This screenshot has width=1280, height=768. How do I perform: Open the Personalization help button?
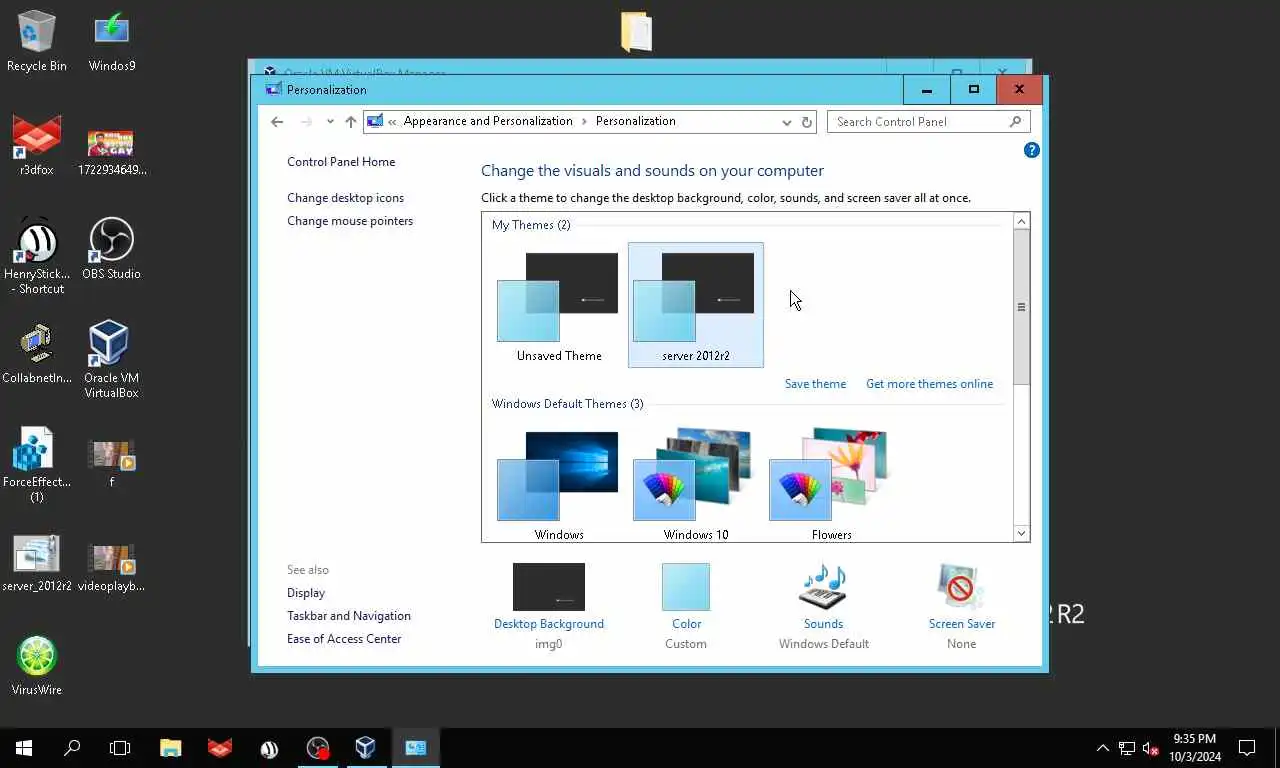[1032, 150]
